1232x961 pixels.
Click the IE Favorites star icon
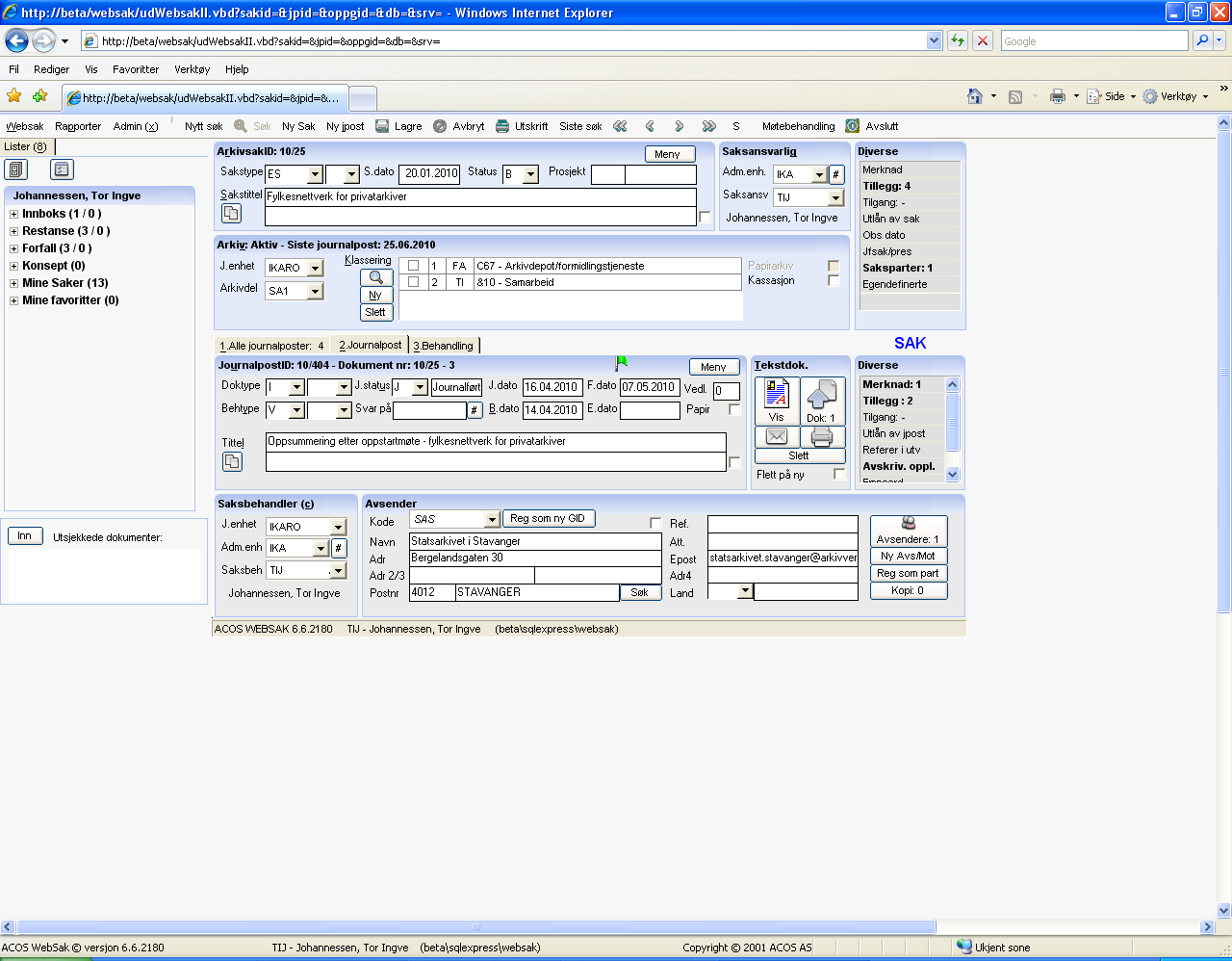(x=13, y=96)
